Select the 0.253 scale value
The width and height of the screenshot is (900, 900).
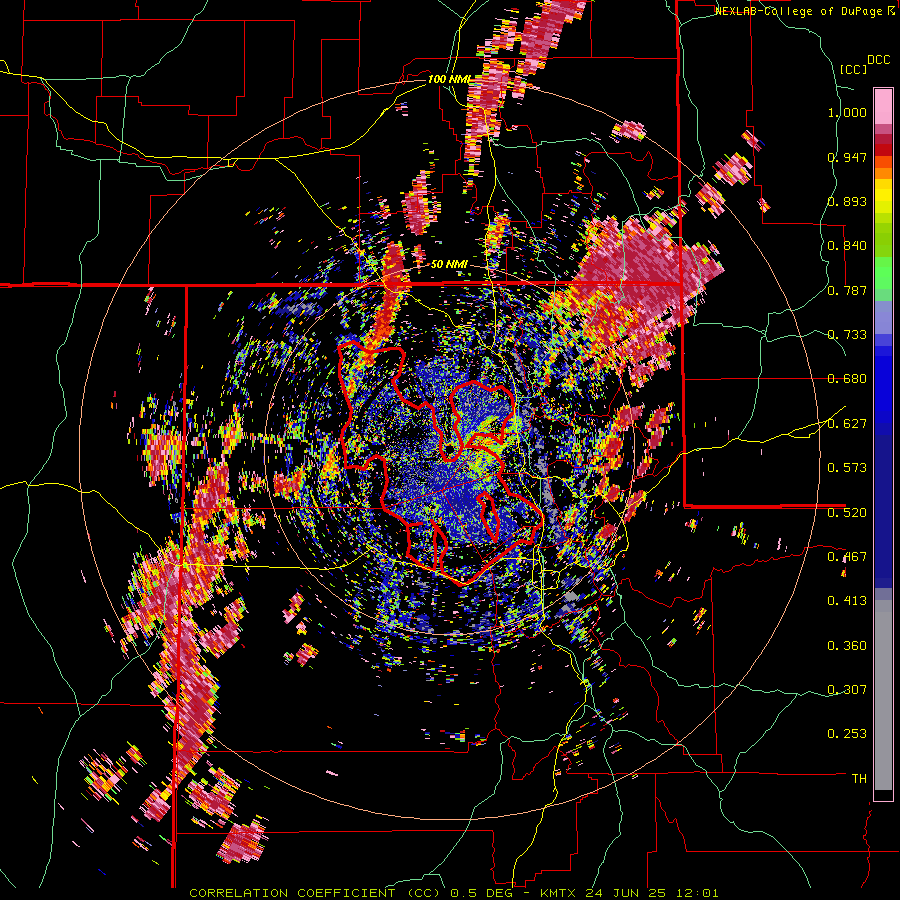point(847,734)
